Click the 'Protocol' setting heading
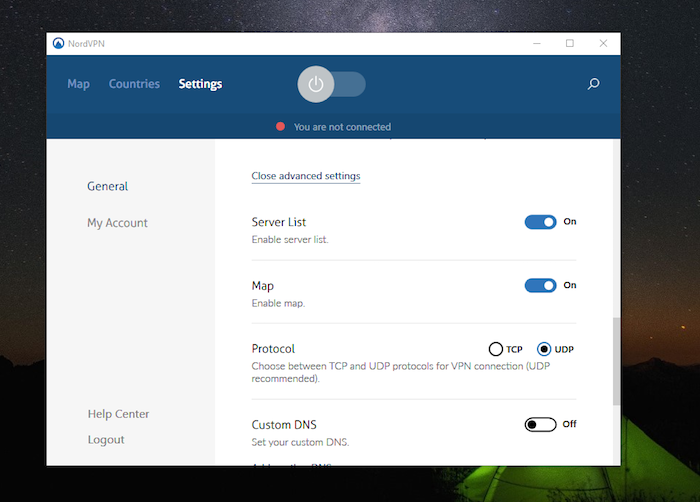This screenshot has height=502, width=700. tap(273, 349)
